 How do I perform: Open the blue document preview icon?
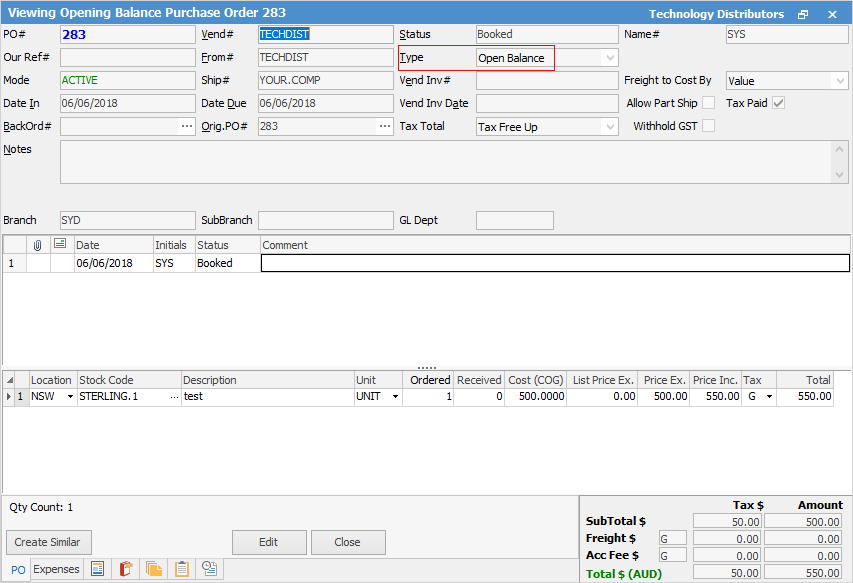pos(96,568)
